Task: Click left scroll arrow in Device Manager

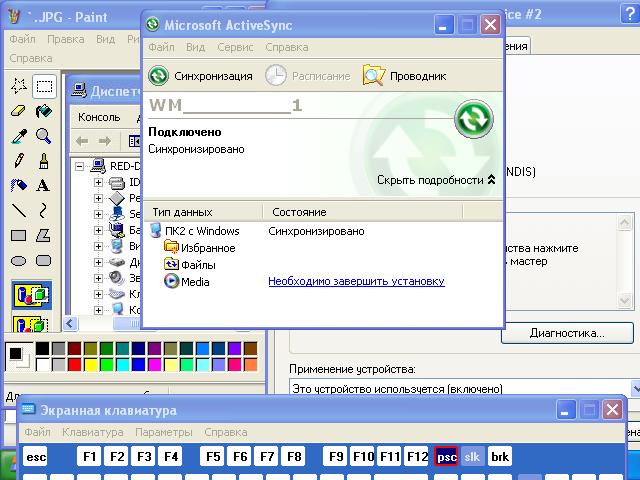Action: 70,324
